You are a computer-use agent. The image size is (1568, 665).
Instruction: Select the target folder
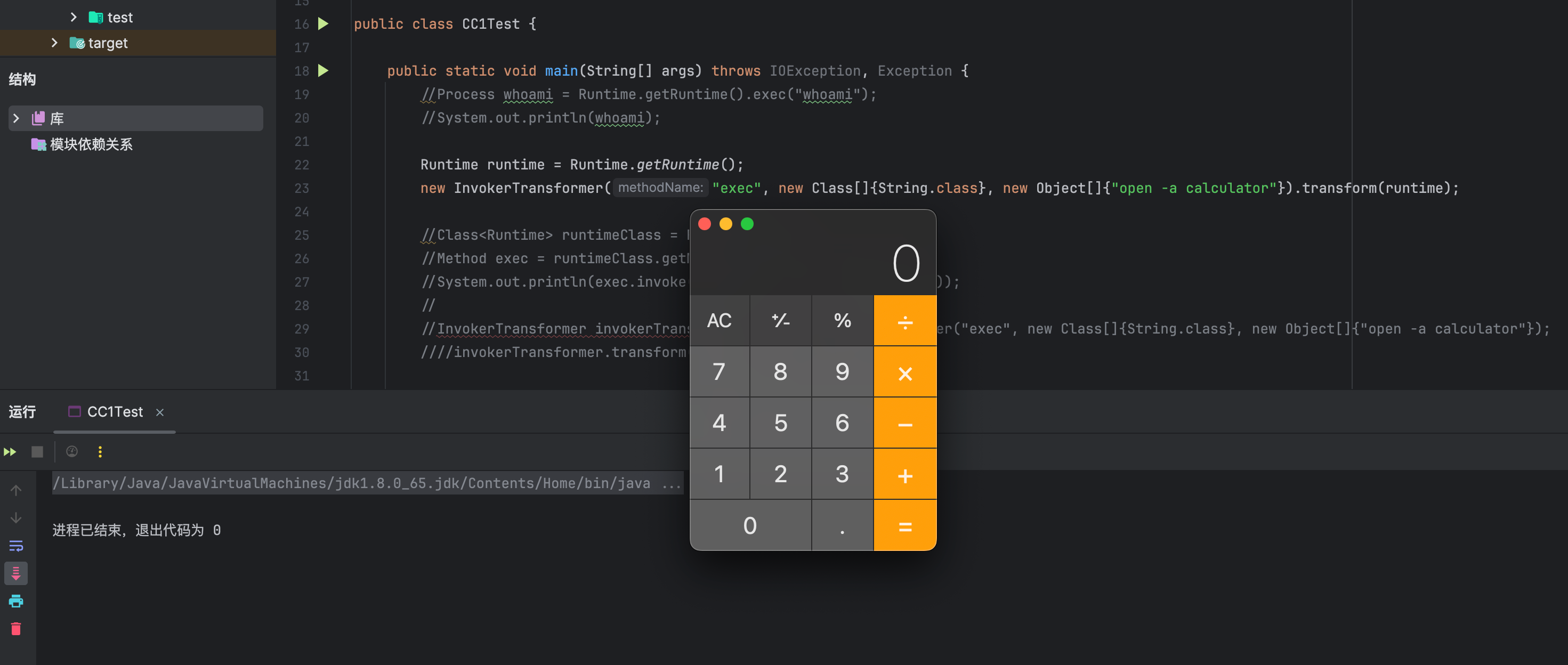(x=99, y=43)
